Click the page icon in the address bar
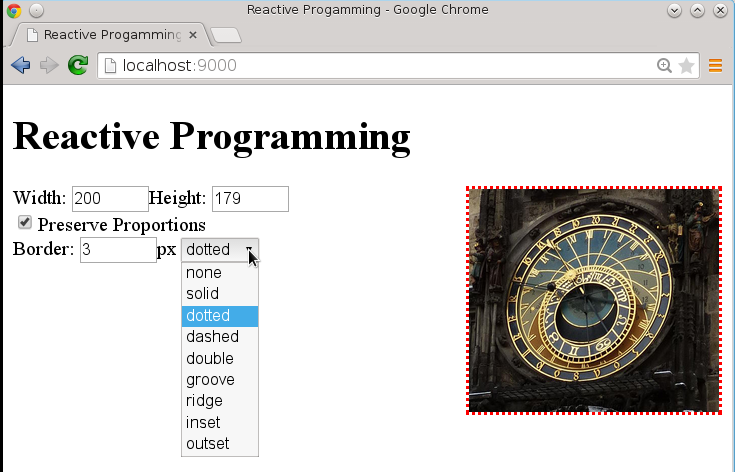Image resolution: width=735 pixels, height=472 pixels. point(110,66)
